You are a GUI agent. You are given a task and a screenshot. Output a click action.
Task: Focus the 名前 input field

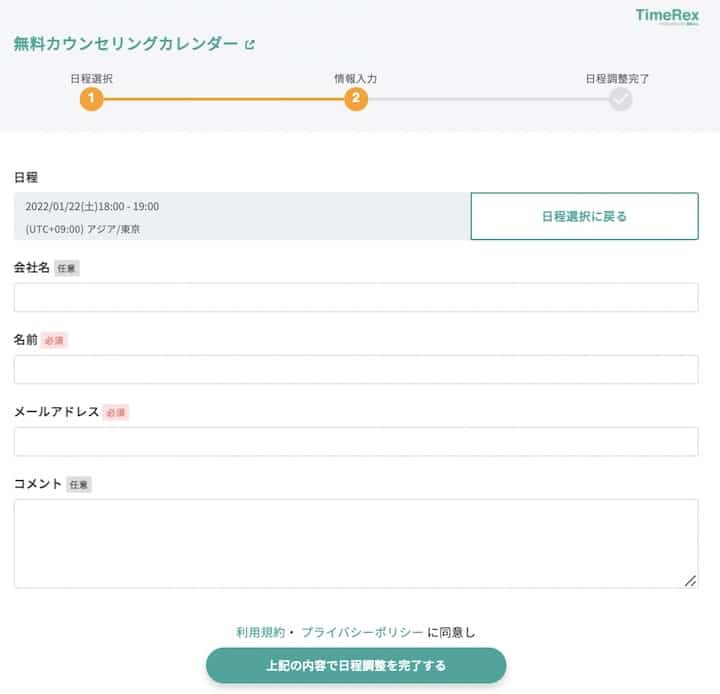point(356,369)
